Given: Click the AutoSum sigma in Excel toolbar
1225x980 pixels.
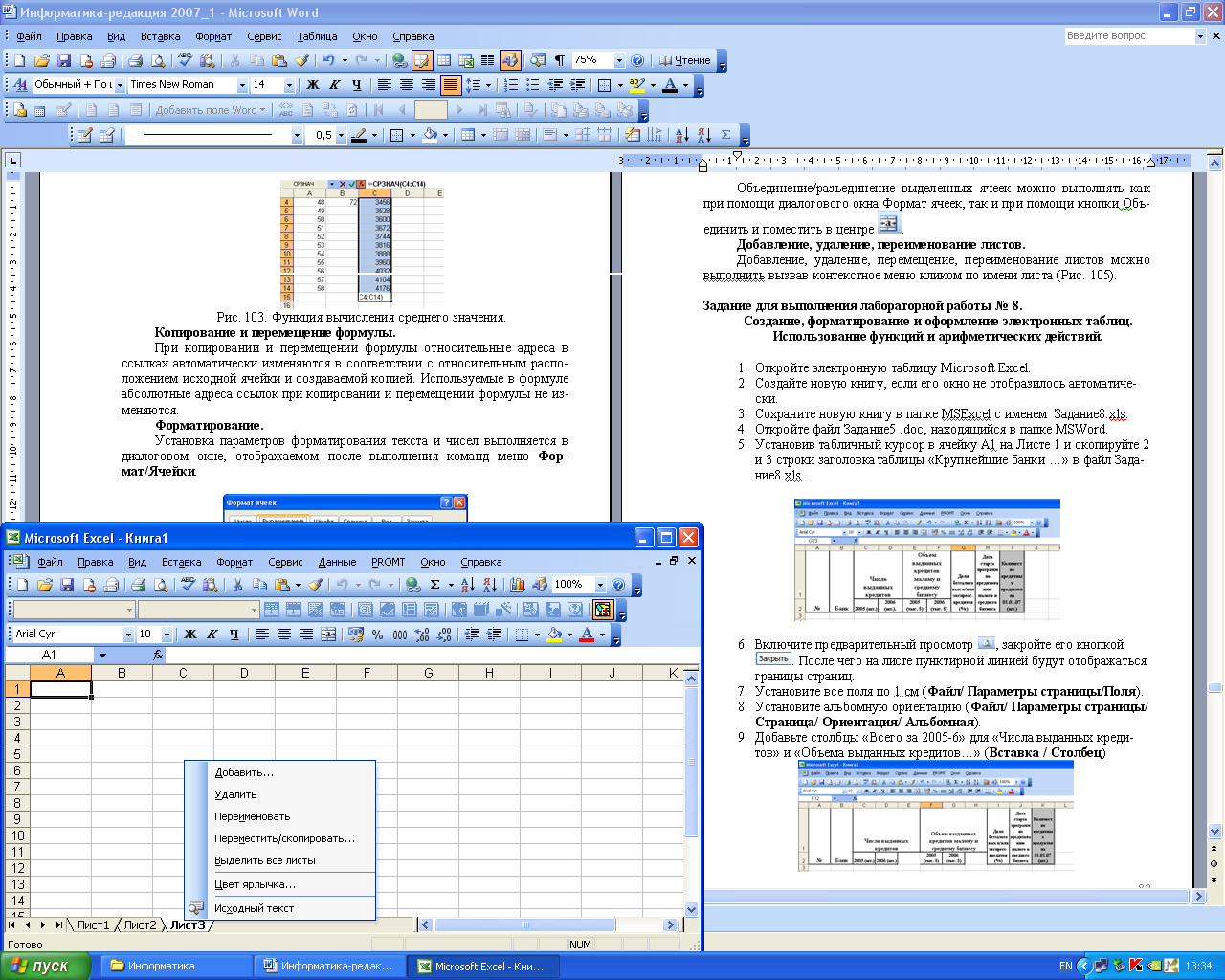Looking at the screenshot, I should click(435, 585).
